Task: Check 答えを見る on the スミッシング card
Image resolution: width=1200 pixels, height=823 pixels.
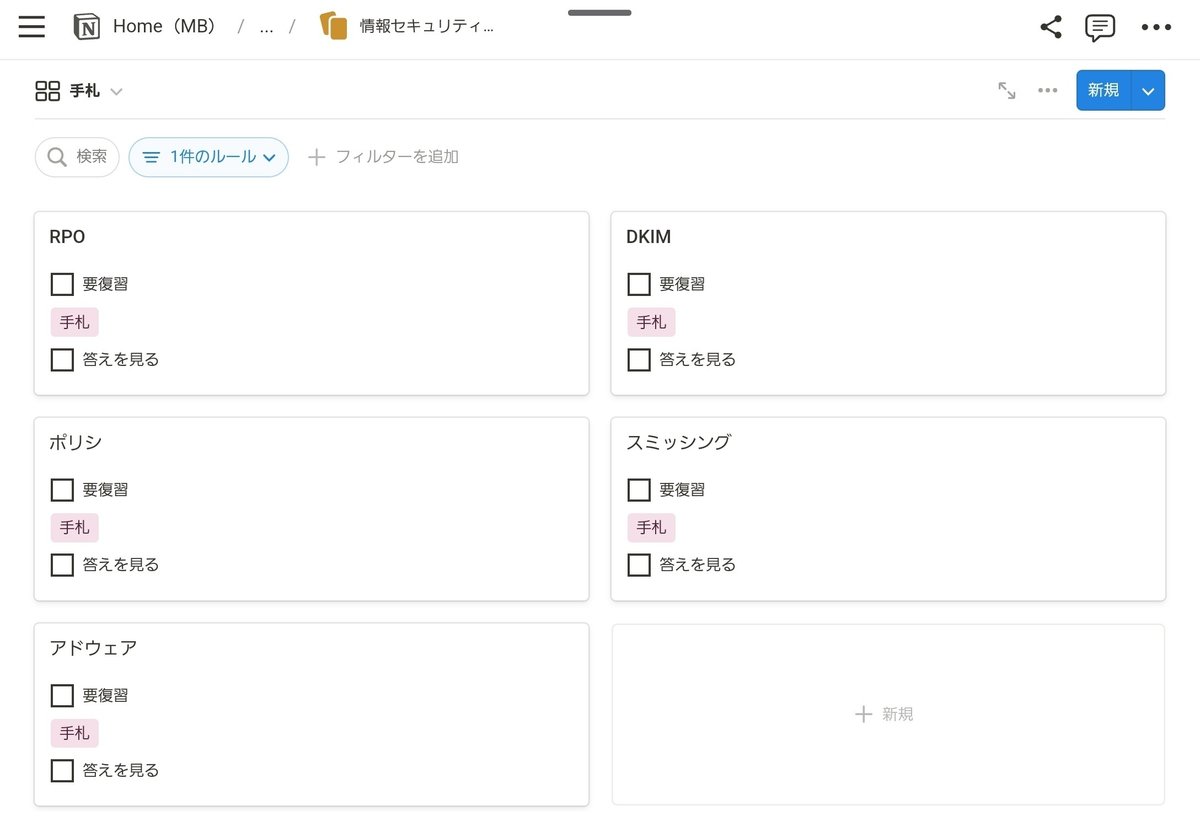Action: click(639, 565)
